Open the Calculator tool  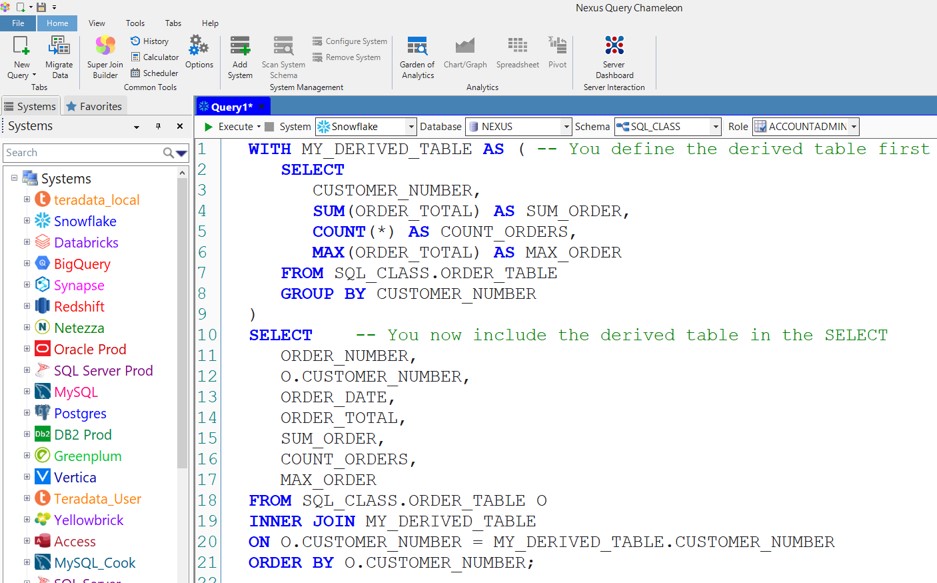click(x=154, y=57)
